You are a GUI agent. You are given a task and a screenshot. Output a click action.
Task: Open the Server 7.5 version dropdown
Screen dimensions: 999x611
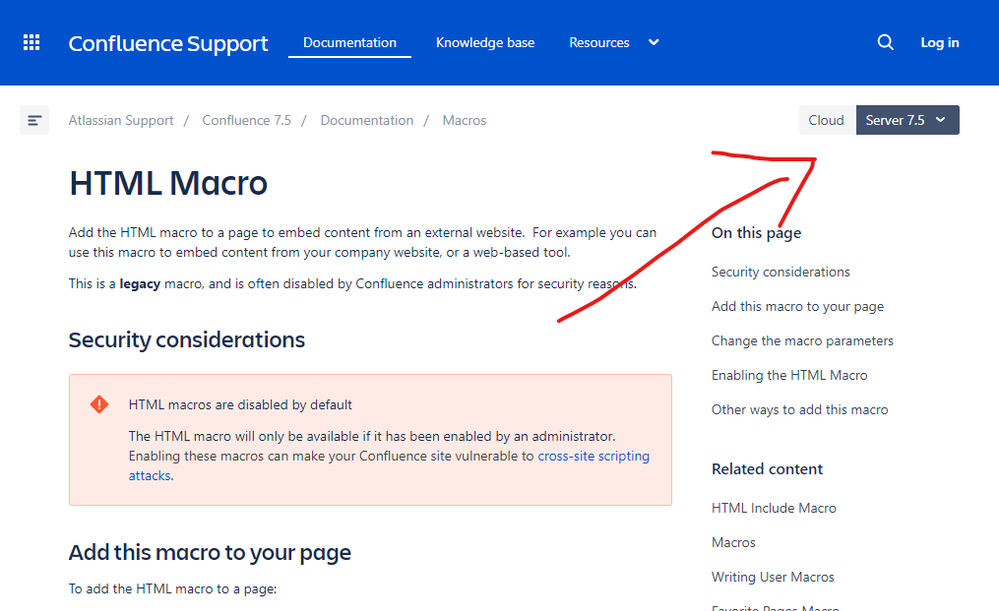pos(907,120)
